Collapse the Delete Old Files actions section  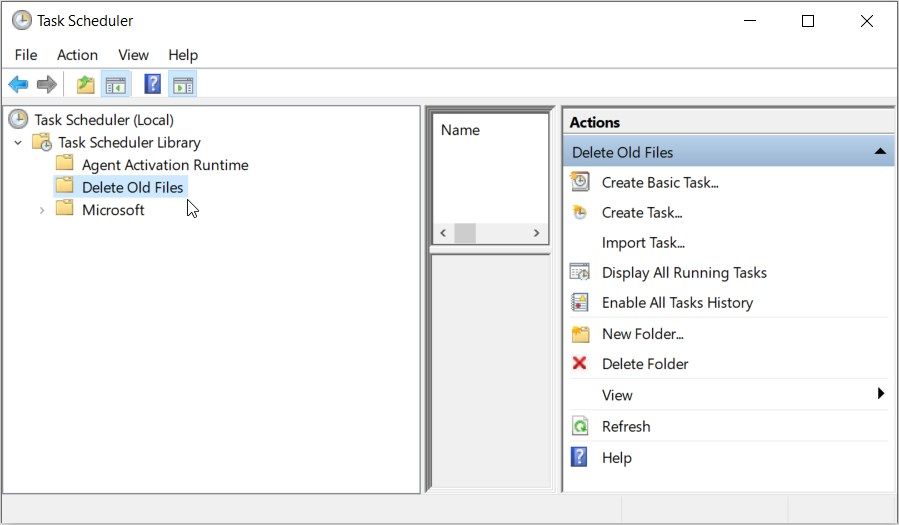pyautogui.click(x=879, y=152)
